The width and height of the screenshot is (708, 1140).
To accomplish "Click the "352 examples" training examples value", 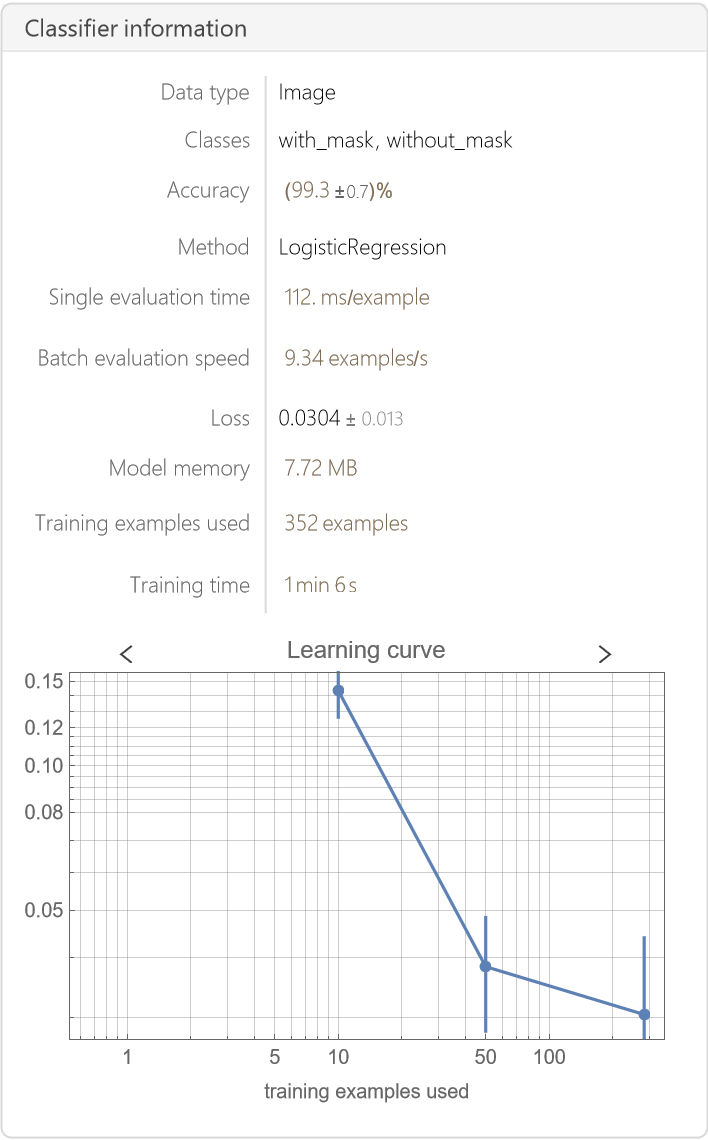I will [x=346, y=523].
